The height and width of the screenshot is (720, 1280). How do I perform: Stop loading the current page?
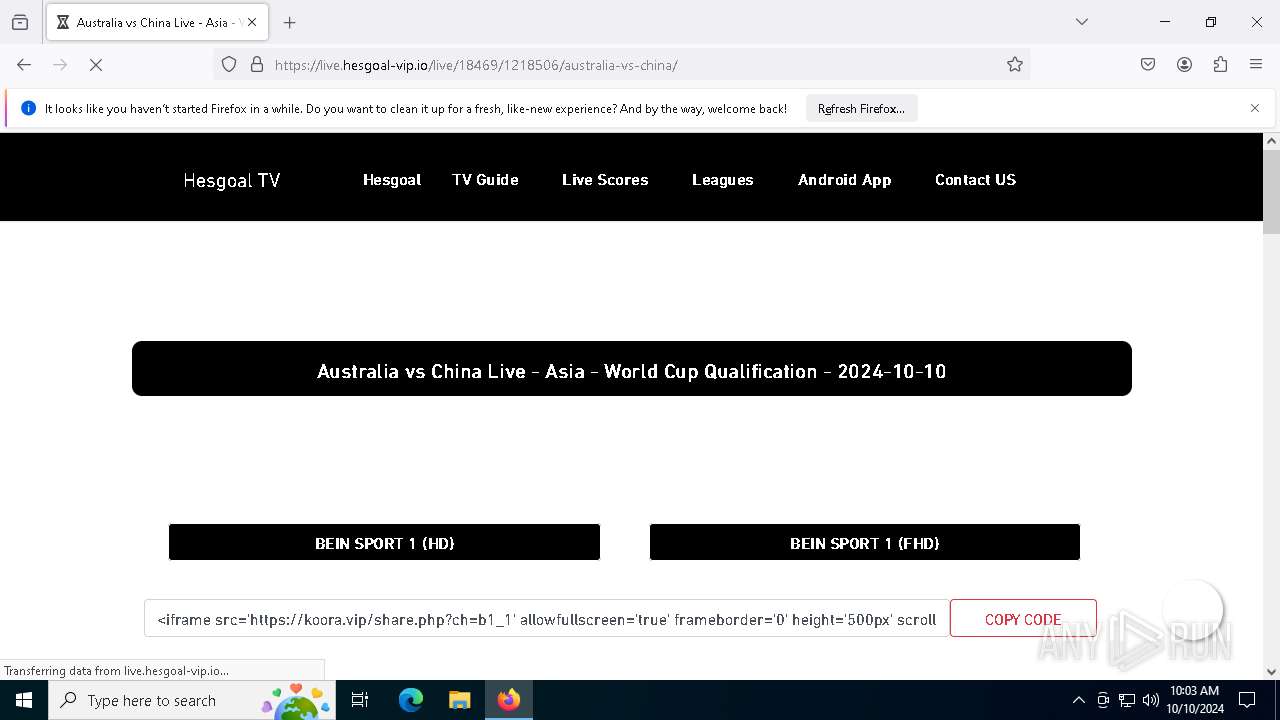click(x=96, y=64)
